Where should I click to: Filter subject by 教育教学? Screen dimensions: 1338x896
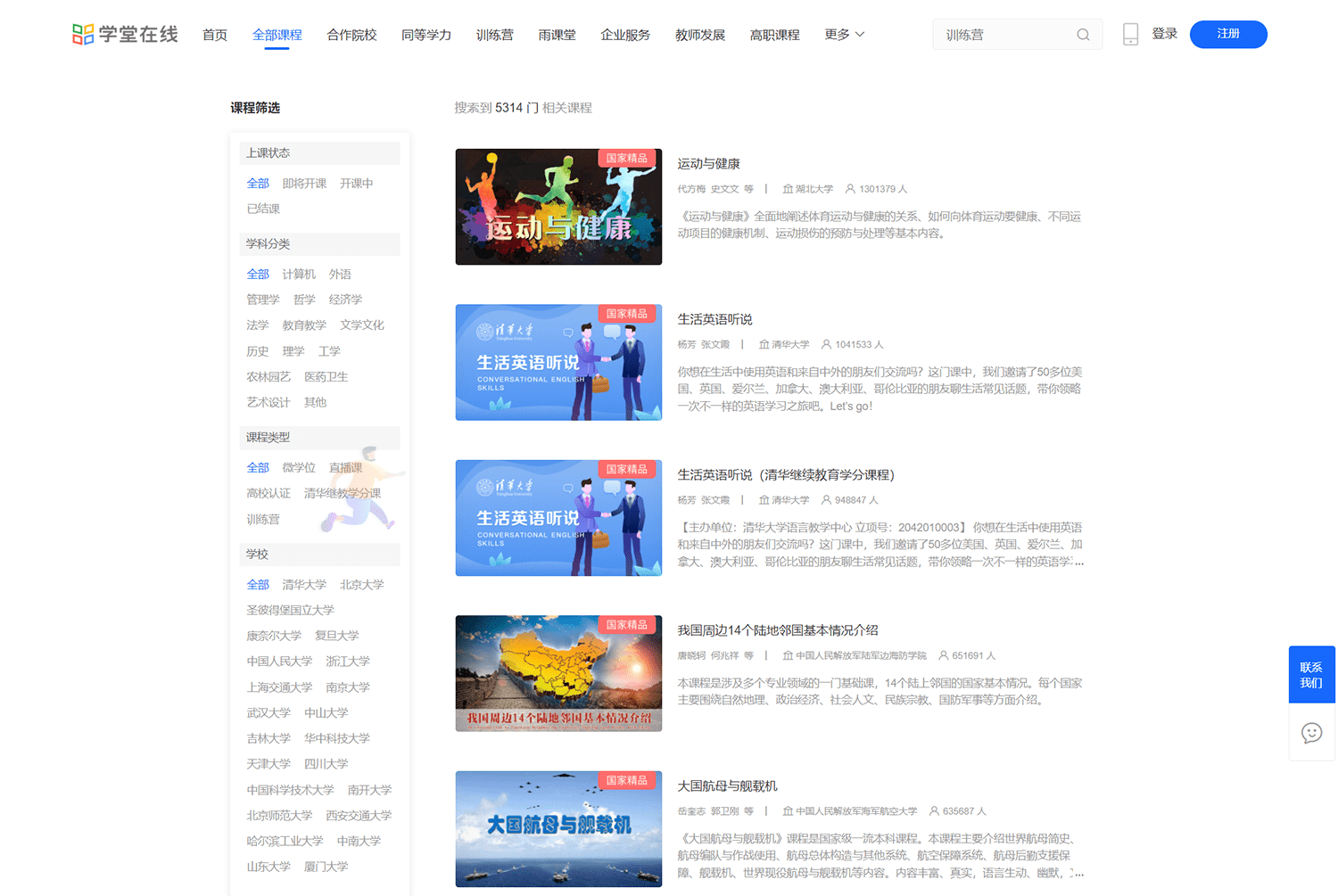click(304, 325)
